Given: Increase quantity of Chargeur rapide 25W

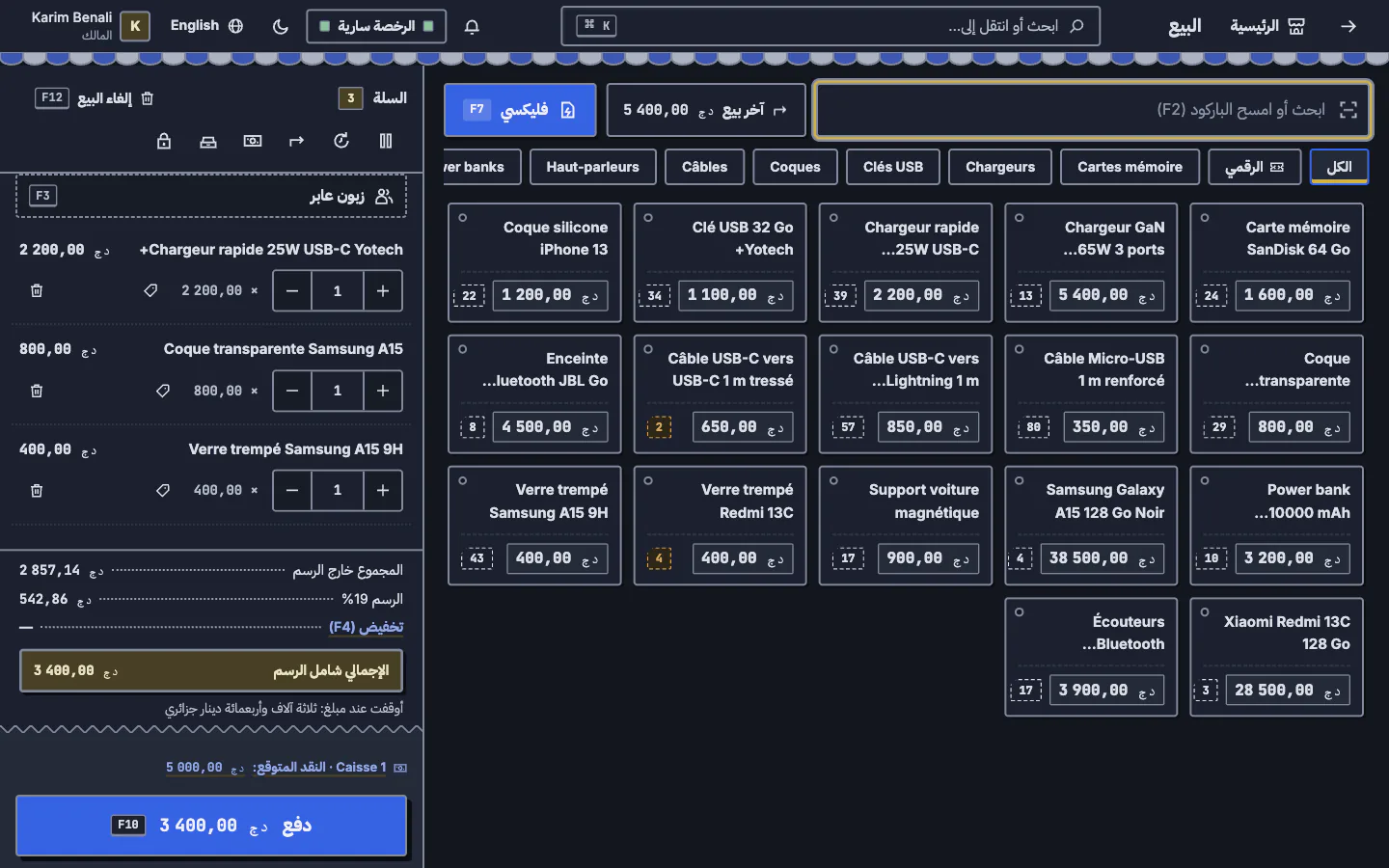Looking at the screenshot, I should point(383,290).
